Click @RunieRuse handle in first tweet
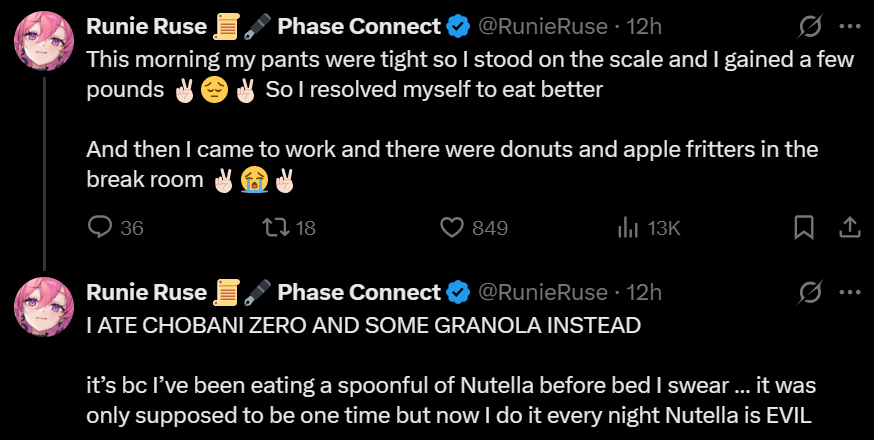Image resolution: width=874 pixels, height=440 pixels. pyautogui.click(x=541, y=25)
